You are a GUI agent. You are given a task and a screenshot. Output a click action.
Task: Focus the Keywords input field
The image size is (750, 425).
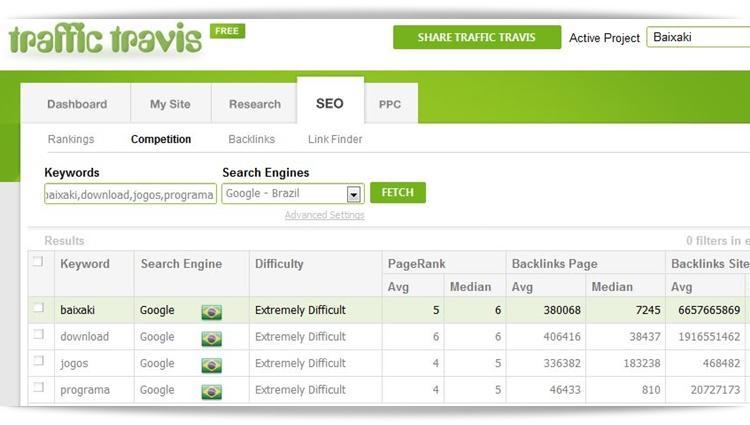coord(130,194)
